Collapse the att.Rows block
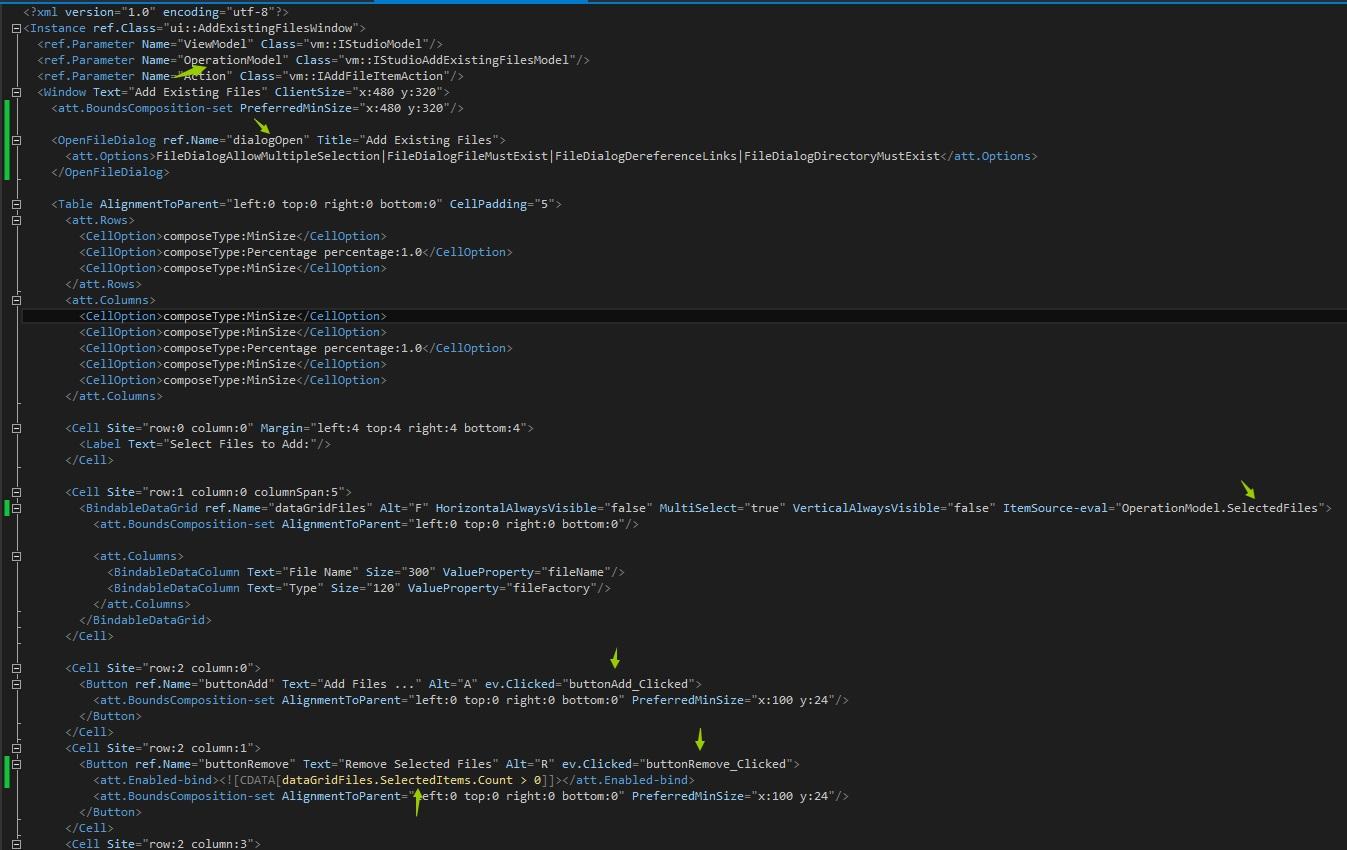Image resolution: width=1347 pixels, height=850 pixels. [16, 220]
